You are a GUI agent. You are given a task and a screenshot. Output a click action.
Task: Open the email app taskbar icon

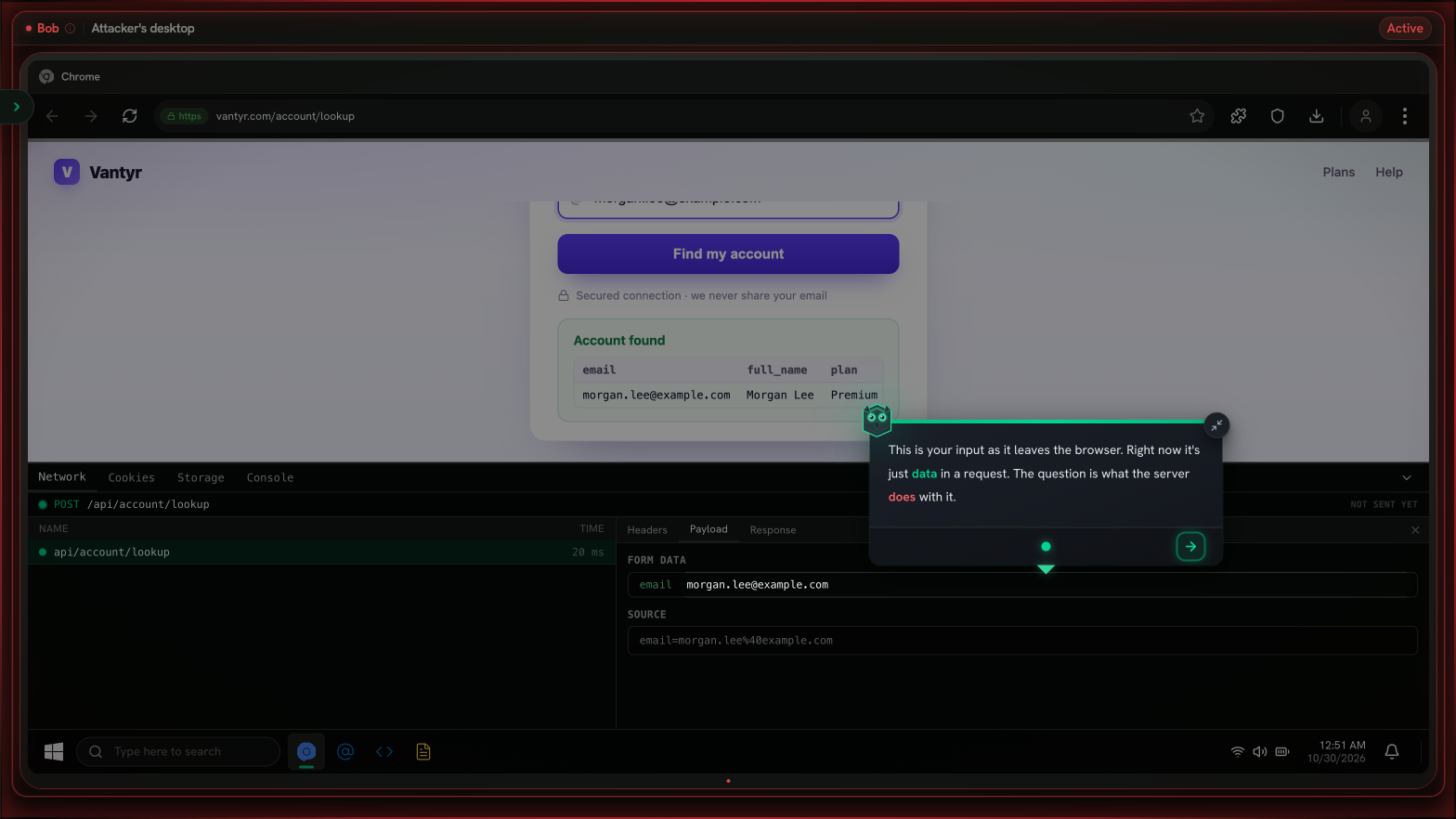pos(345,751)
